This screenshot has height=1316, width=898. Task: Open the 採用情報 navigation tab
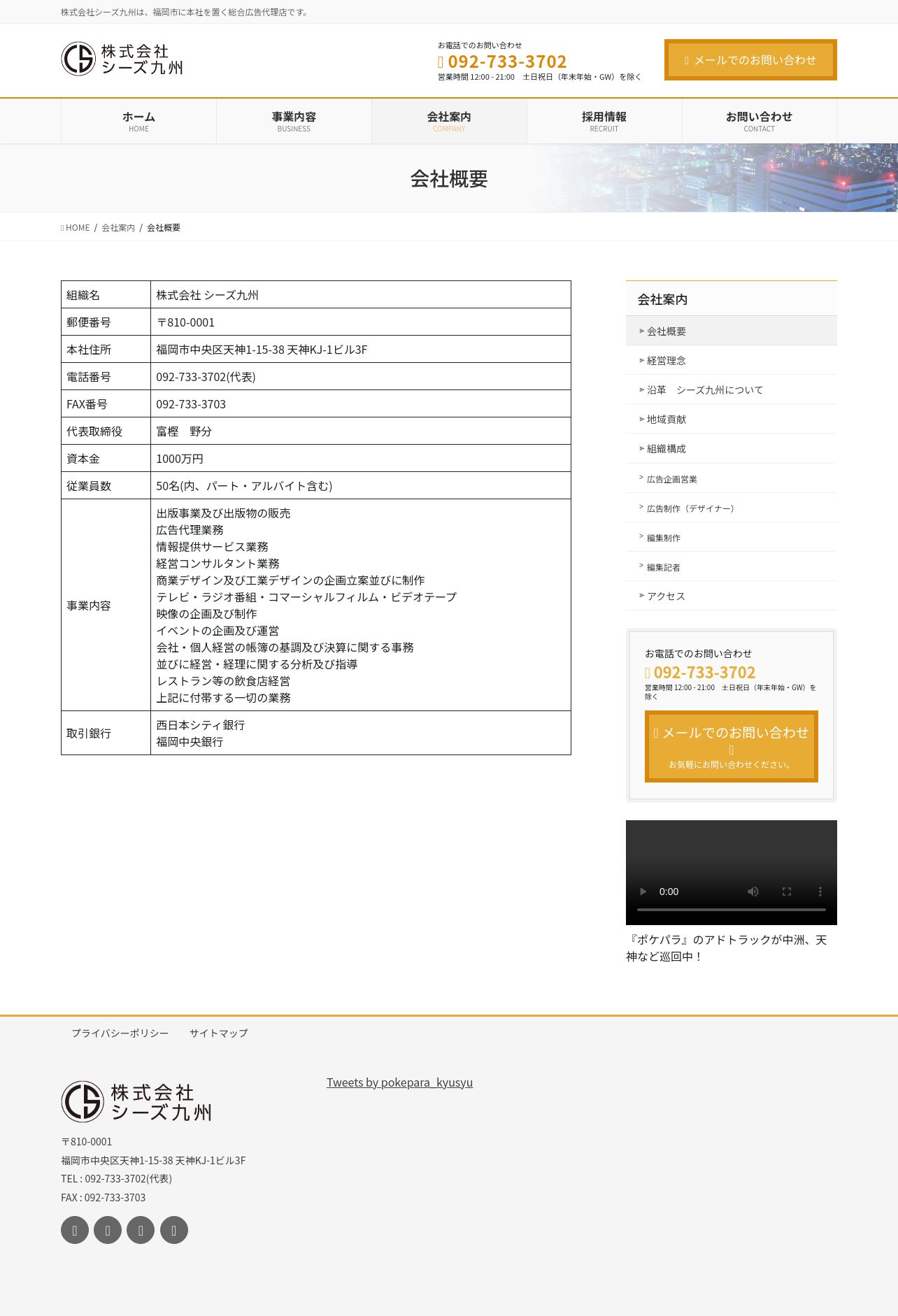604,121
